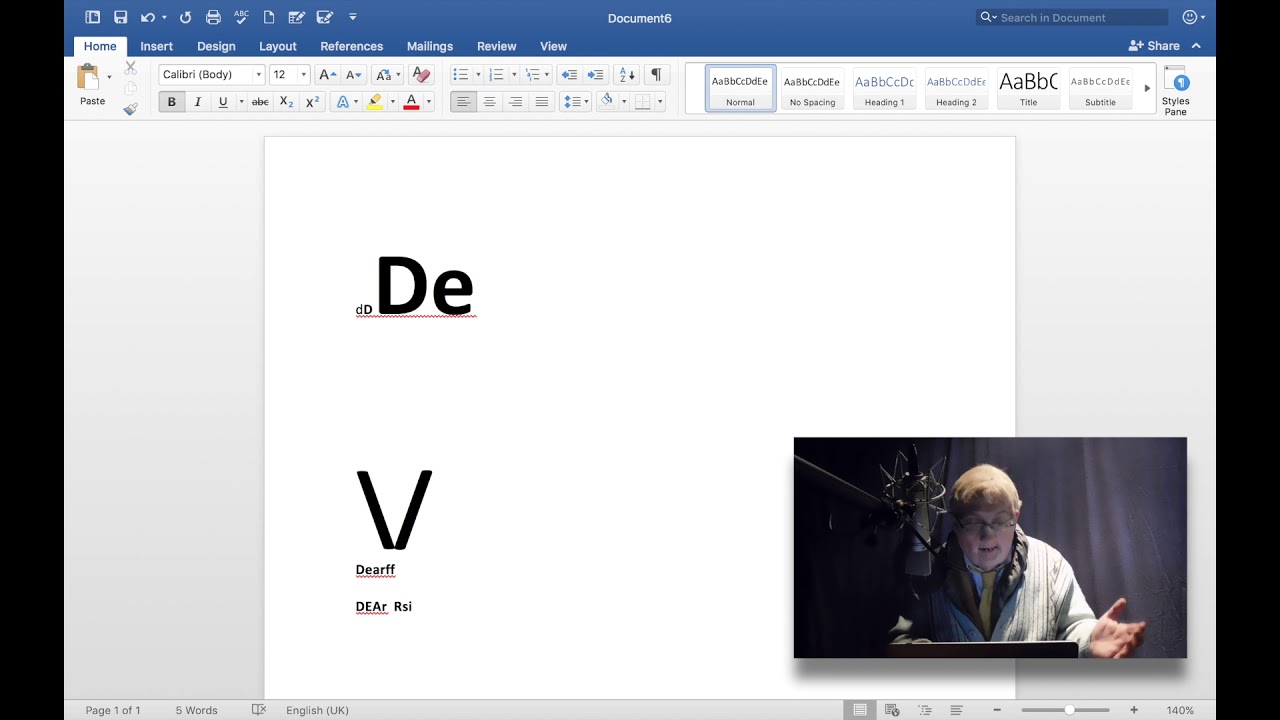Create a new blank document icon

click(x=269, y=17)
